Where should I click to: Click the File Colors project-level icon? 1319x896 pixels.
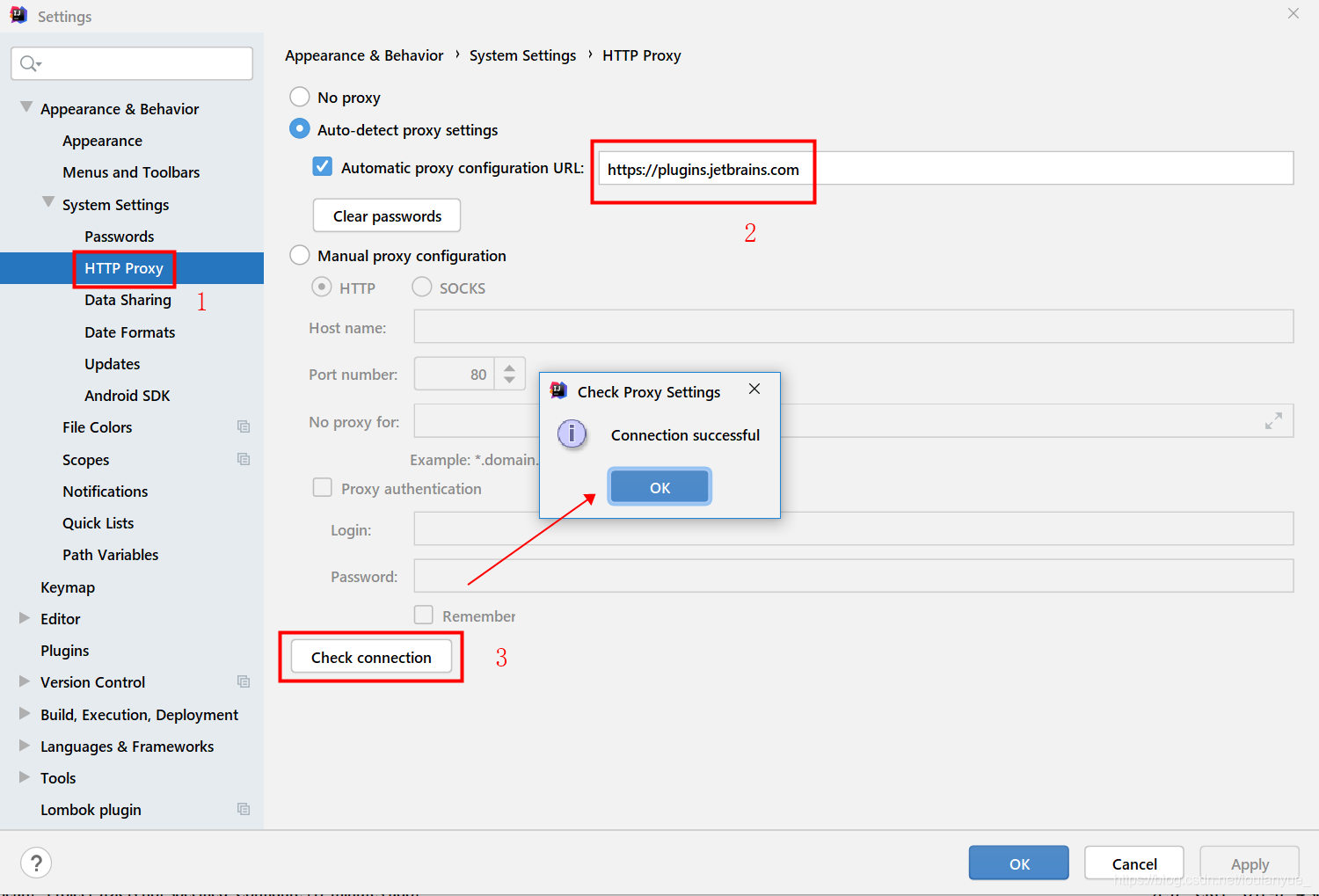(x=244, y=427)
